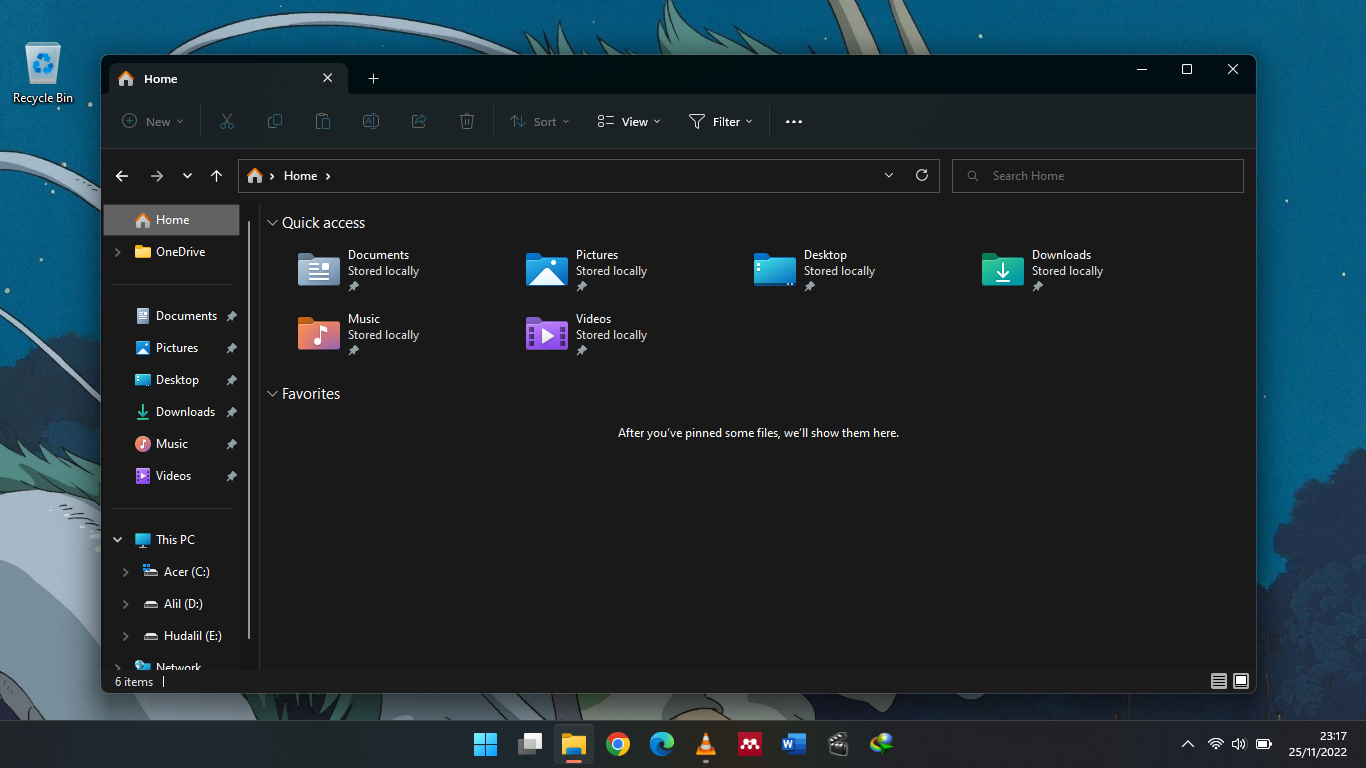
Task: Go up one level with up arrow
Action: [x=216, y=176]
